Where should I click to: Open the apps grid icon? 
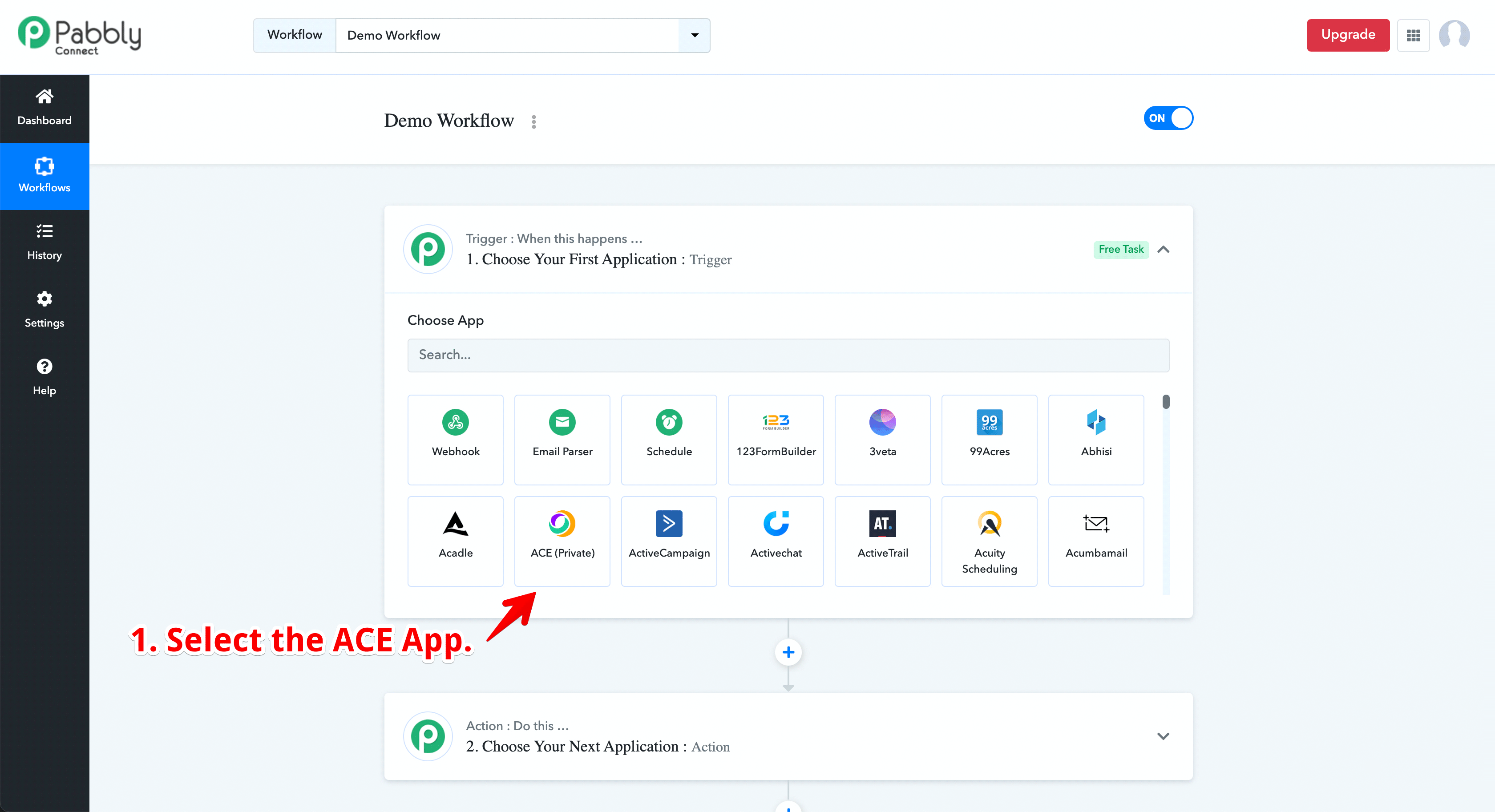[x=1413, y=36]
